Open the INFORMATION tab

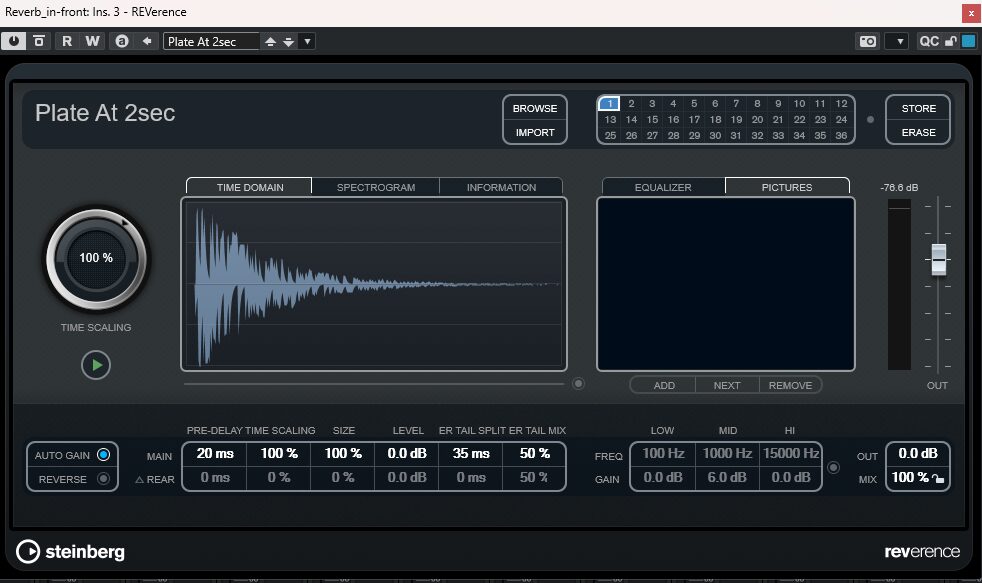point(501,187)
